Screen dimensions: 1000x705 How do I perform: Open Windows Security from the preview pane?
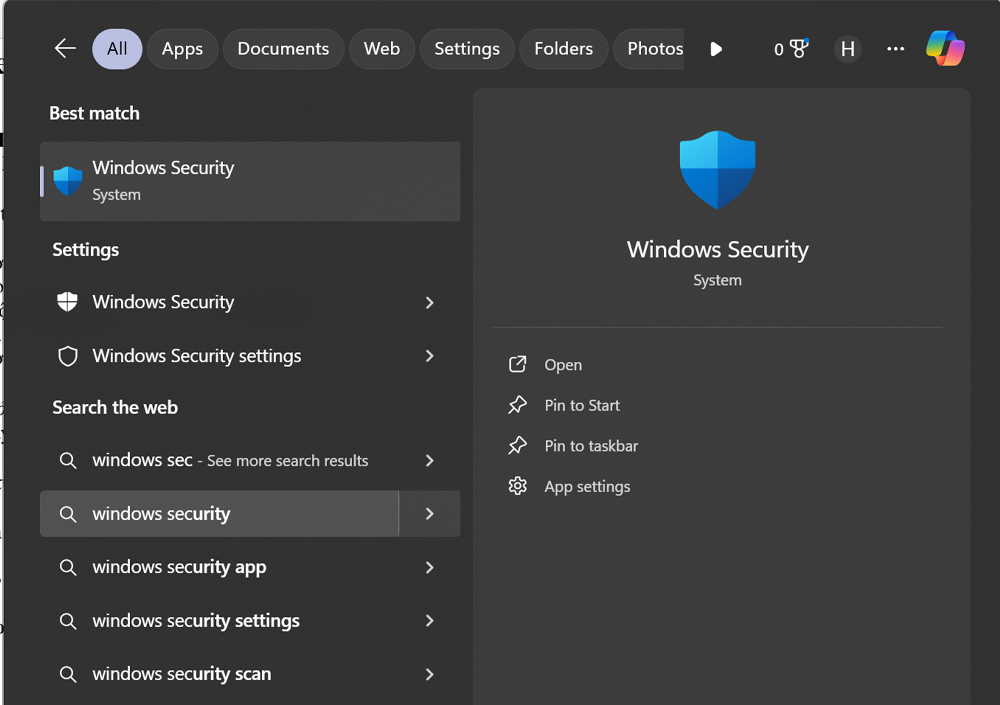coord(563,365)
